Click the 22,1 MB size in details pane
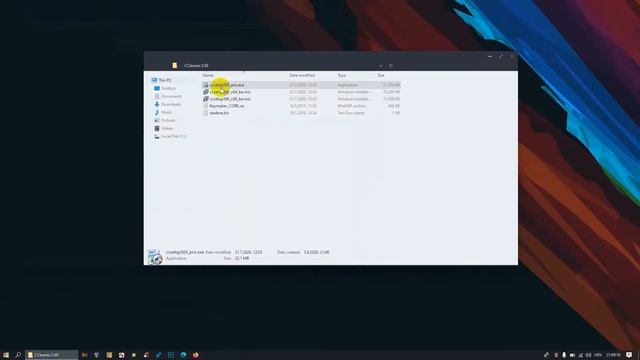Viewport: 640px width, 360px height. (x=242, y=258)
